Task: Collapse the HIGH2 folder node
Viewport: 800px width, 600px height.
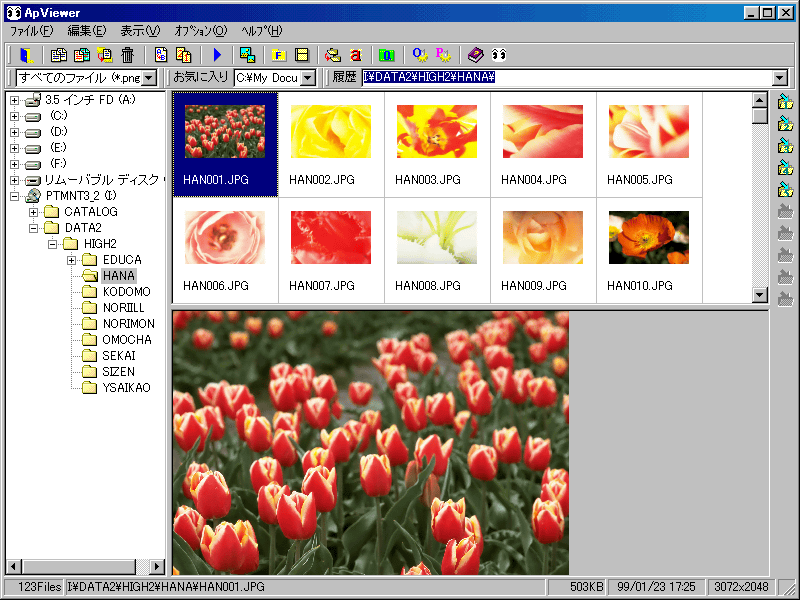Action: 53,244
